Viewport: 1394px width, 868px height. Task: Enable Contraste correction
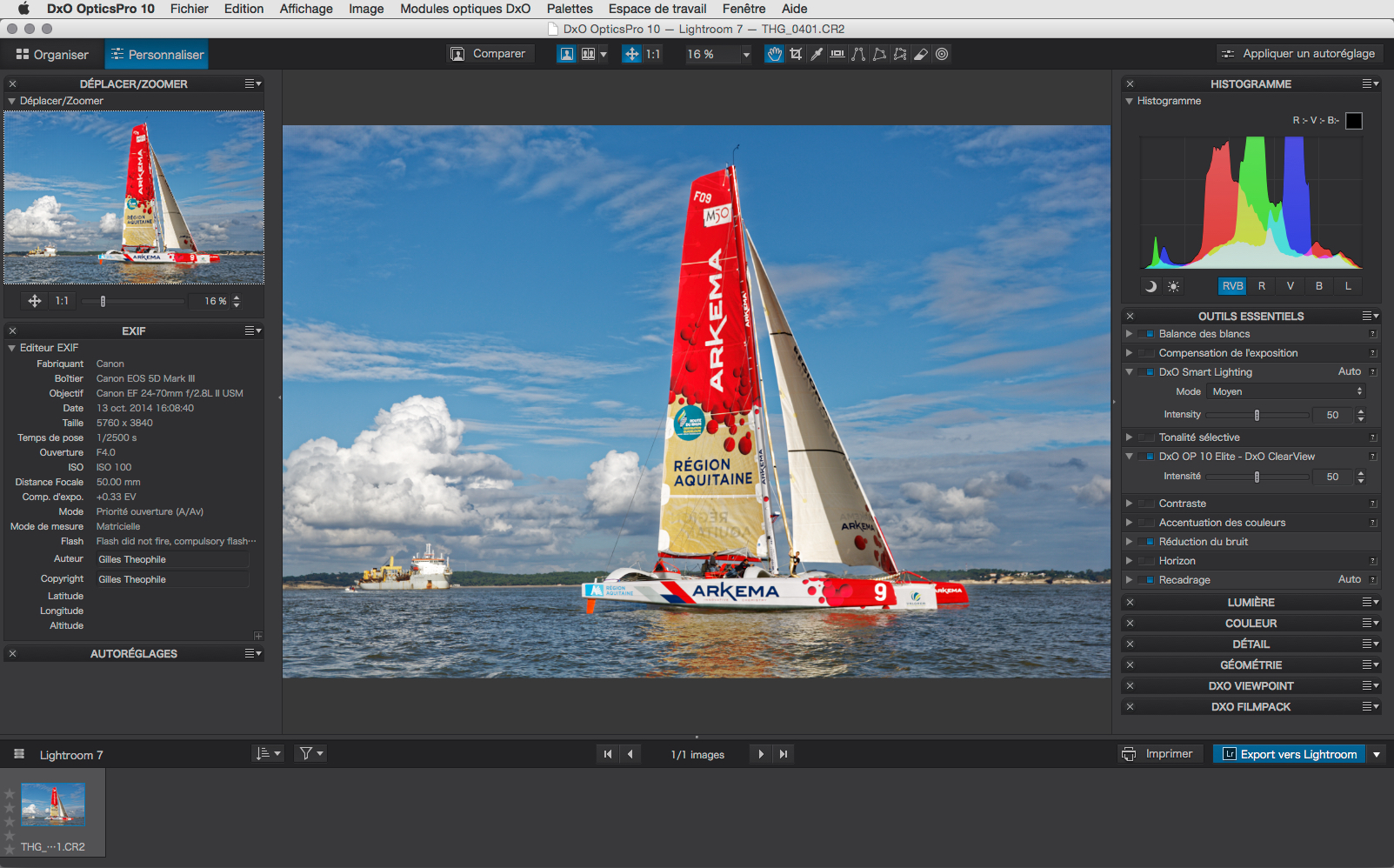point(1148,504)
